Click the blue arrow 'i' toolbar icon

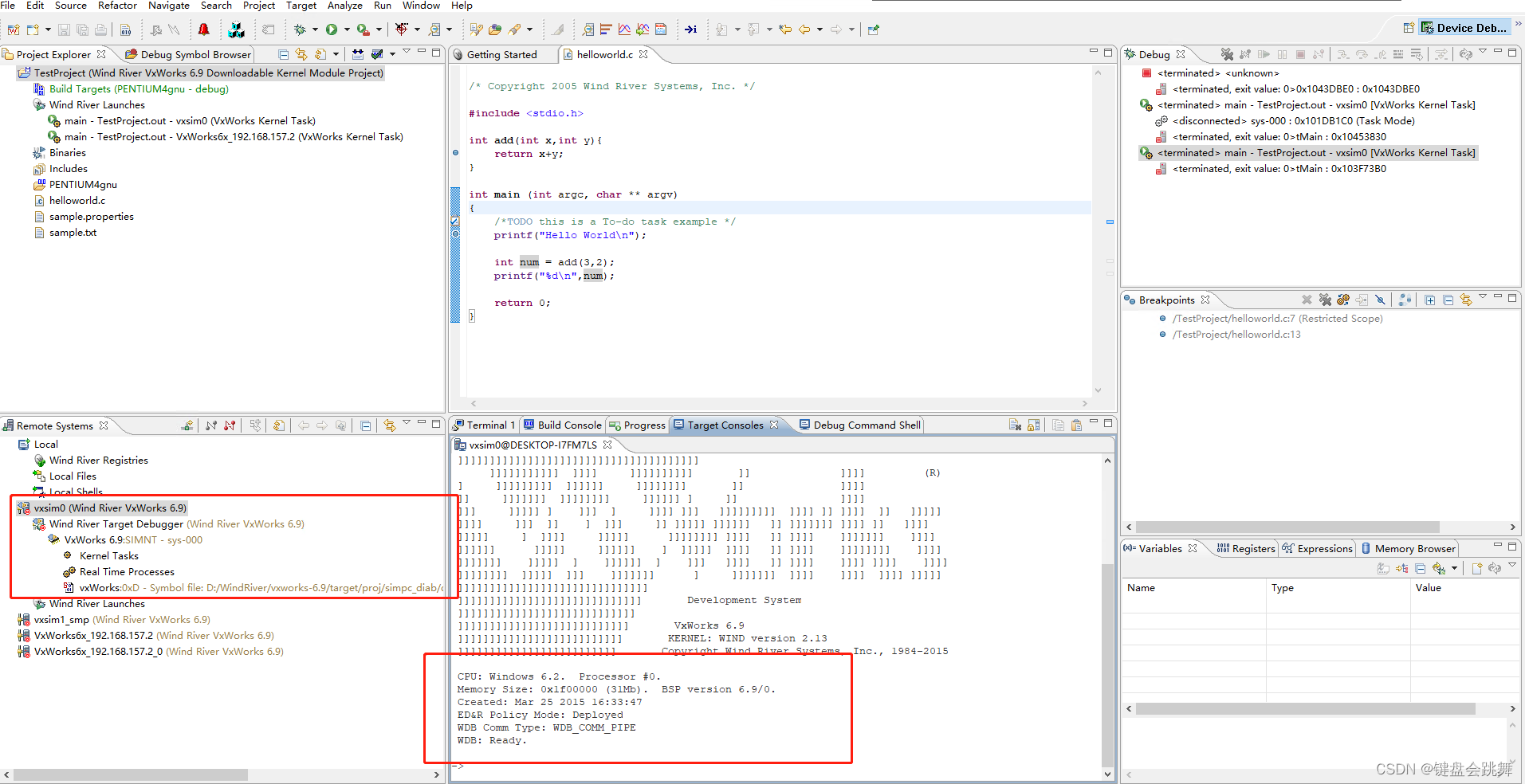pyautogui.click(x=690, y=29)
